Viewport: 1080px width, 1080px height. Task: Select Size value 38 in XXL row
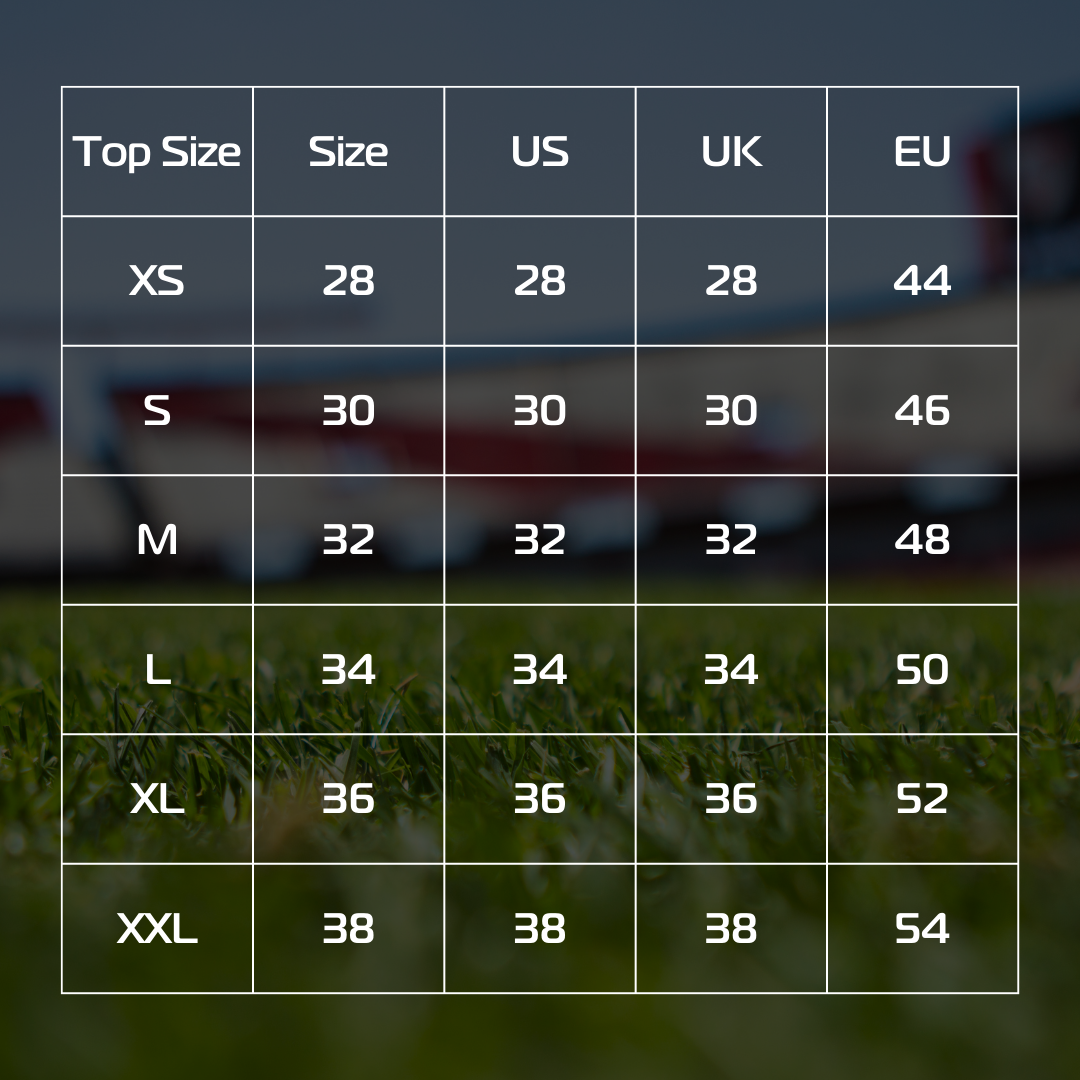349,928
